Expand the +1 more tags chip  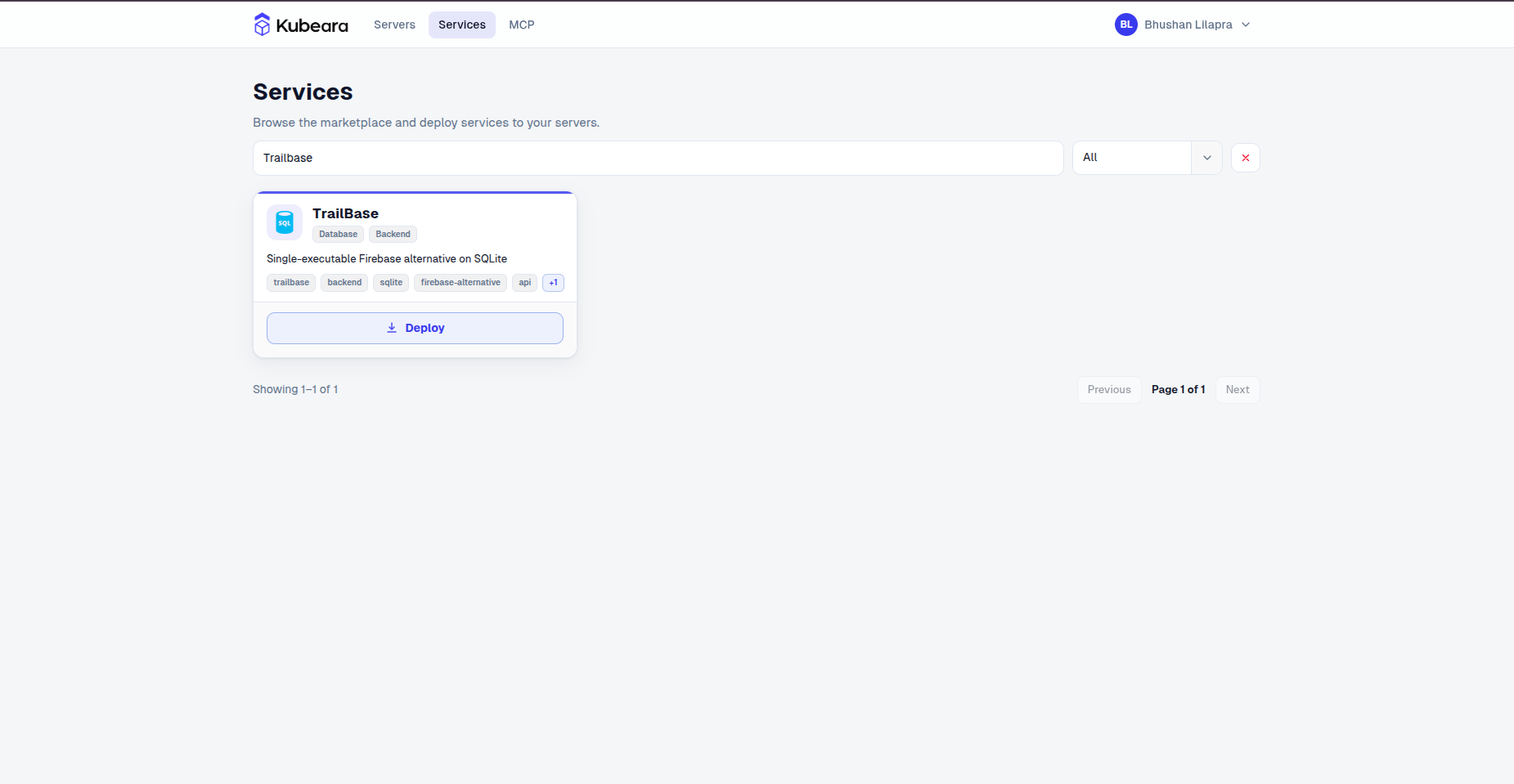click(x=554, y=283)
